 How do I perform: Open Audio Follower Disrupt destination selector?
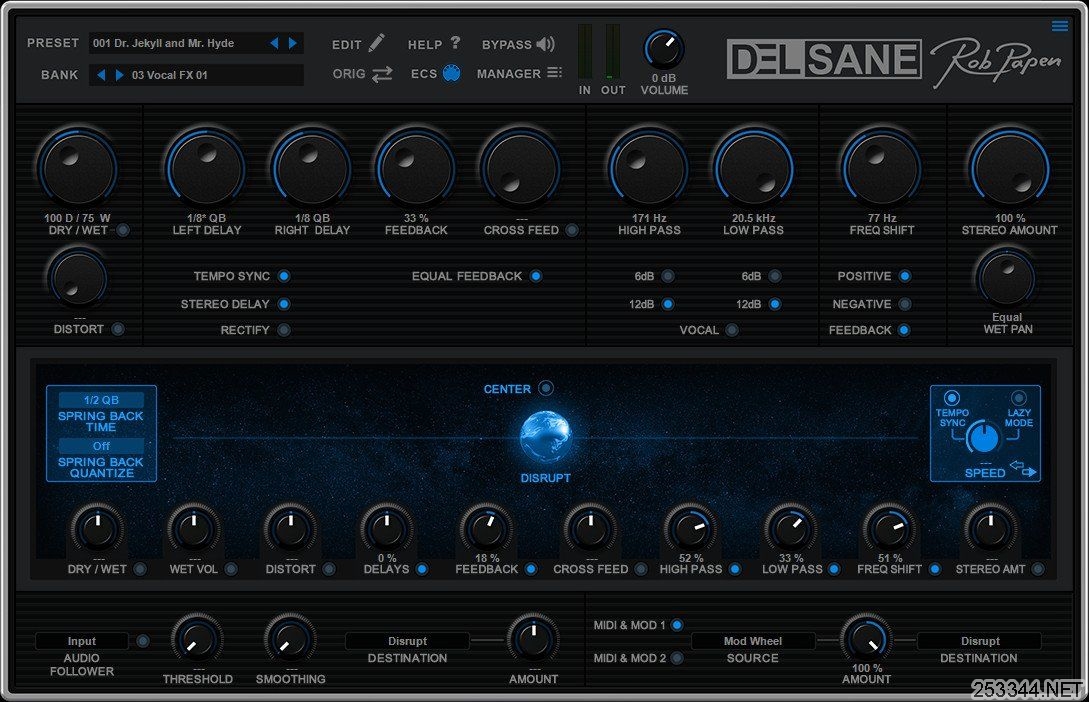click(408, 641)
